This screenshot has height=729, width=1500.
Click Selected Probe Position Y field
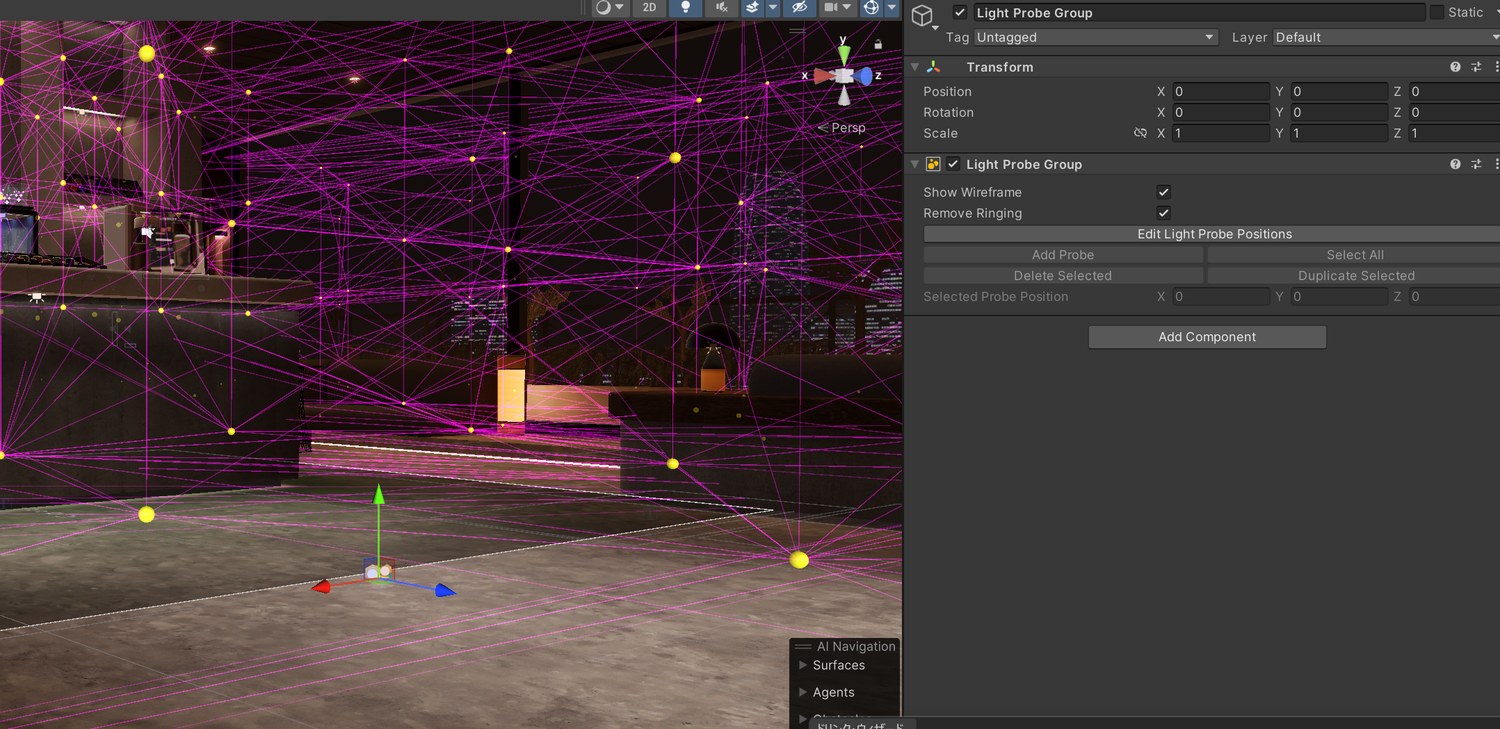[x=1338, y=297]
